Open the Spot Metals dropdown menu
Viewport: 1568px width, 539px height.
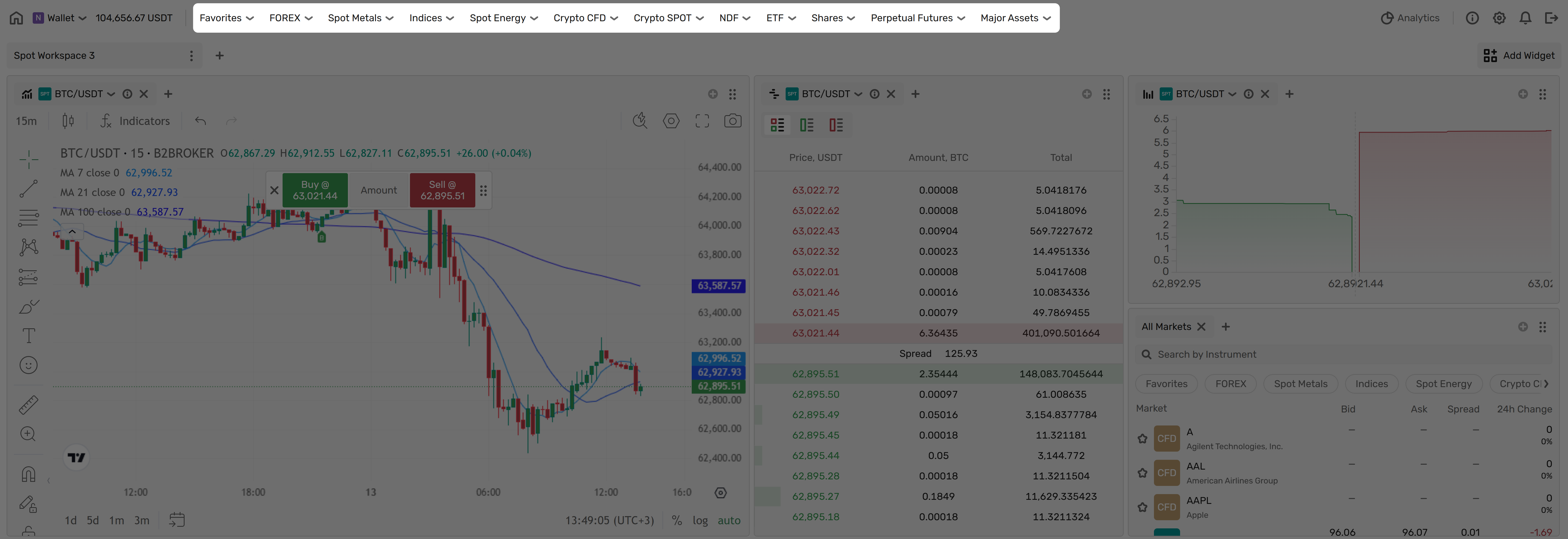(x=360, y=18)
